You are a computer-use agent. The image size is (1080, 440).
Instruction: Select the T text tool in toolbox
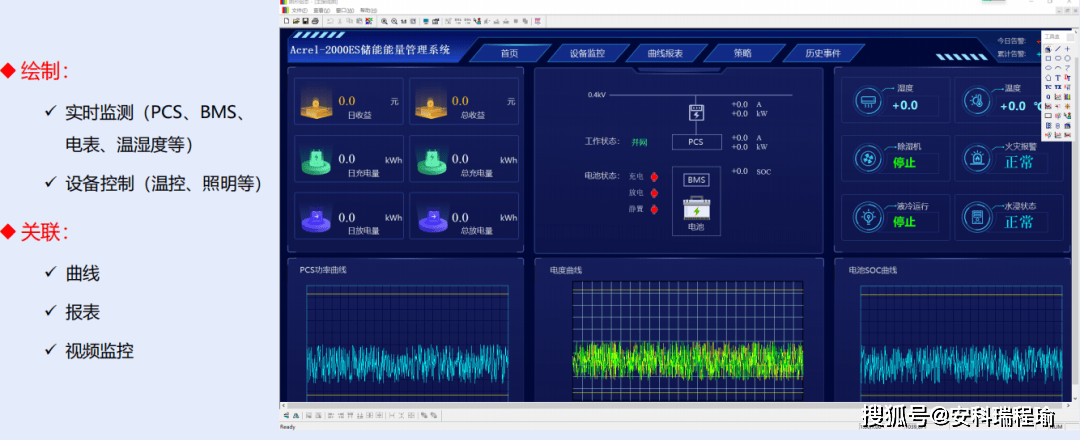point(1058,77)
